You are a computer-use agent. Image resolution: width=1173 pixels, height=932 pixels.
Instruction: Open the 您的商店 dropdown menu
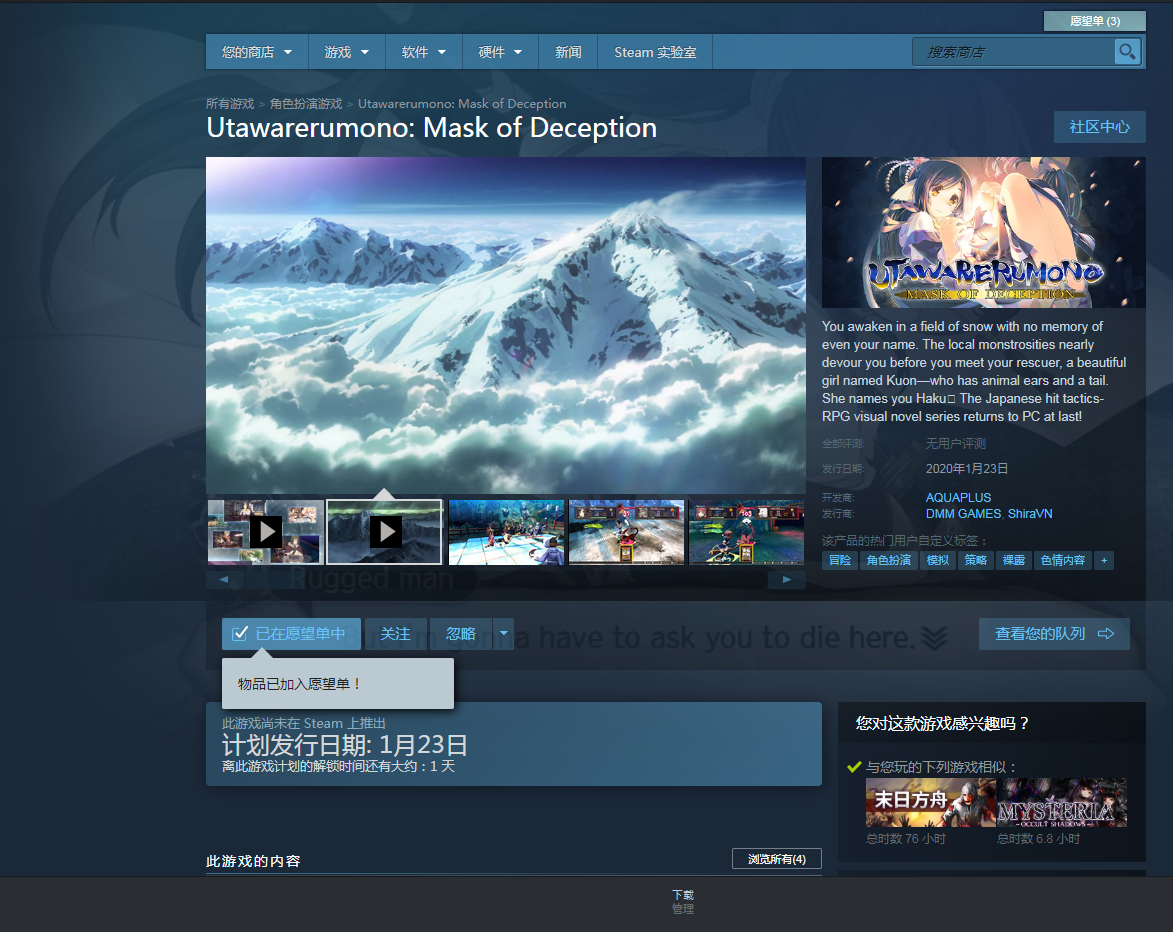click(257, 52)
